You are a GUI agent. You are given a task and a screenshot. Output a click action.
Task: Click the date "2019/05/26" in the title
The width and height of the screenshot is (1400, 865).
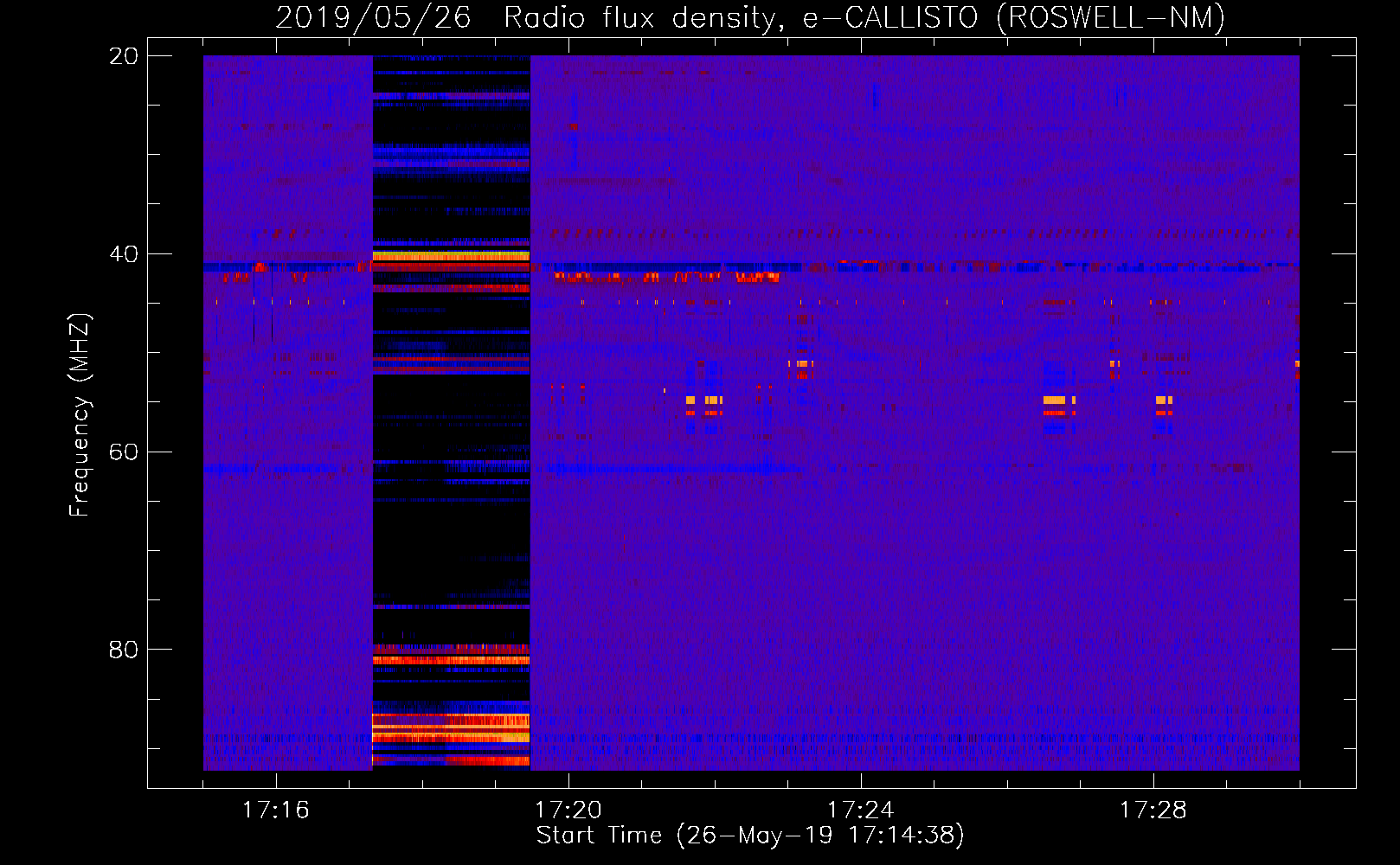pyautogui.click(x=373, y=17)
